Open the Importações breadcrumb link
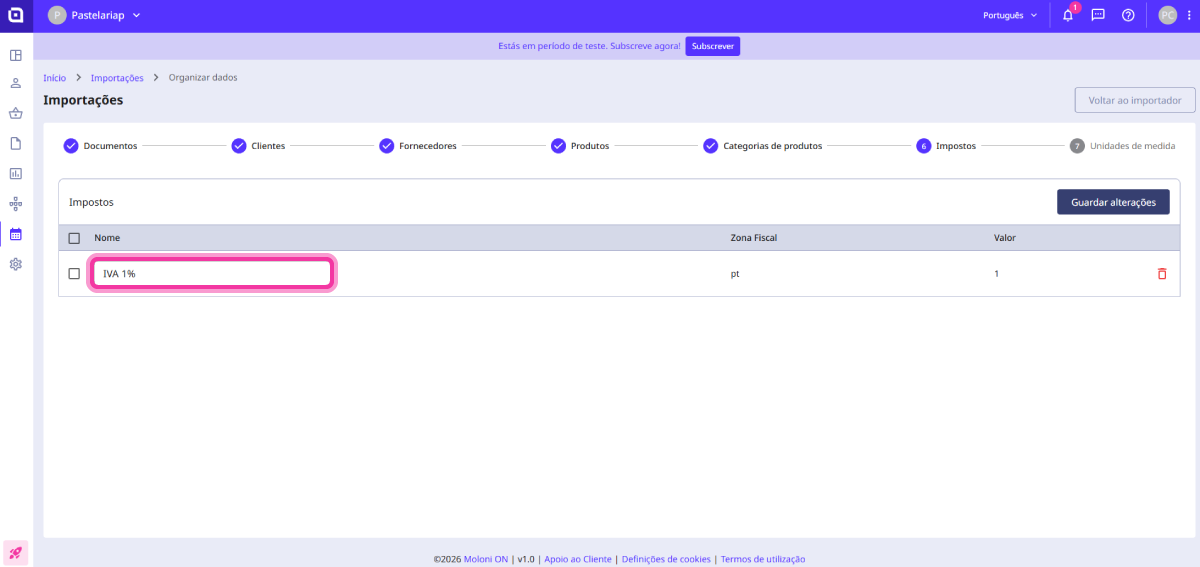 117,78
